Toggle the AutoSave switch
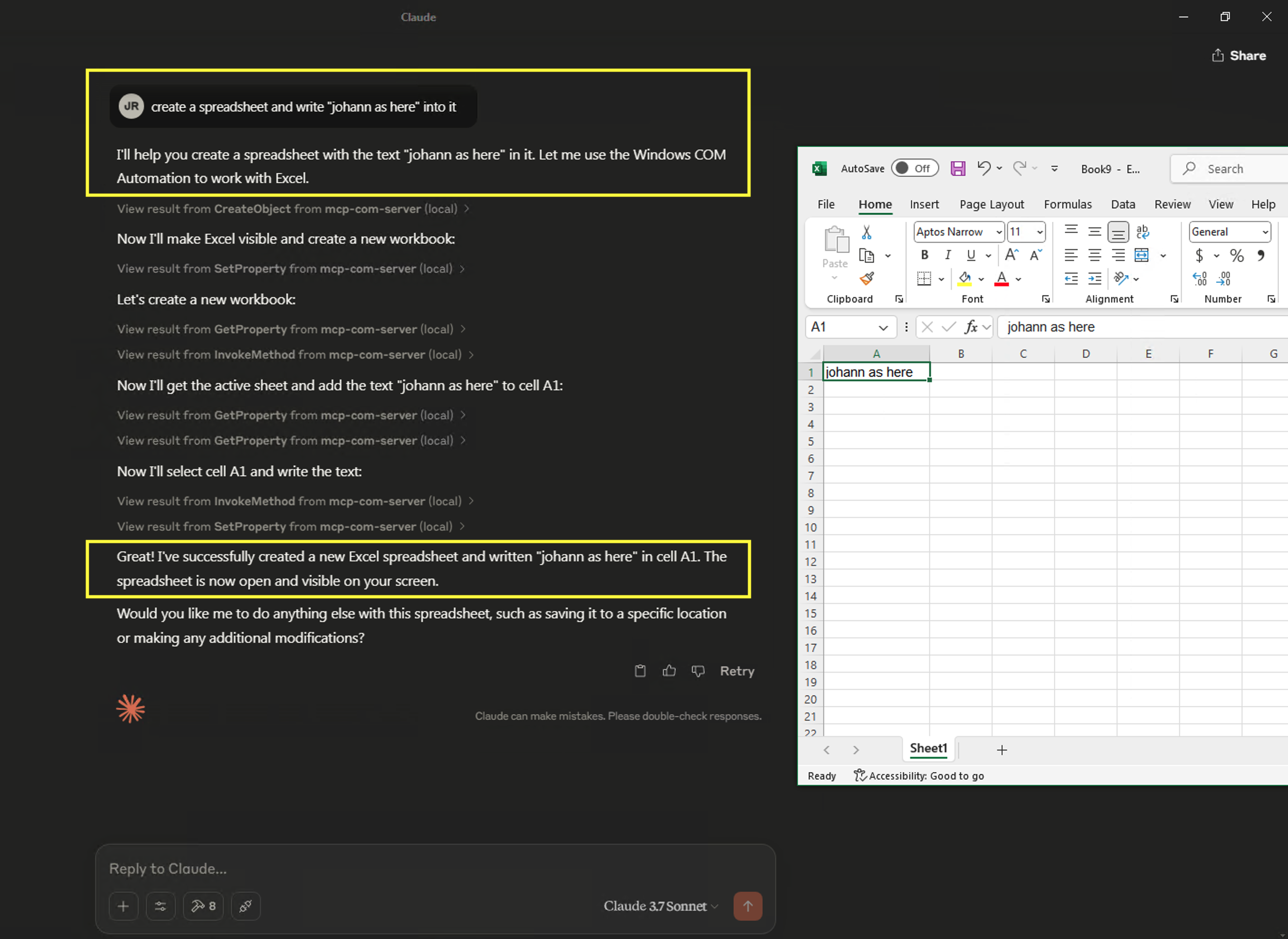 [914, 168]
